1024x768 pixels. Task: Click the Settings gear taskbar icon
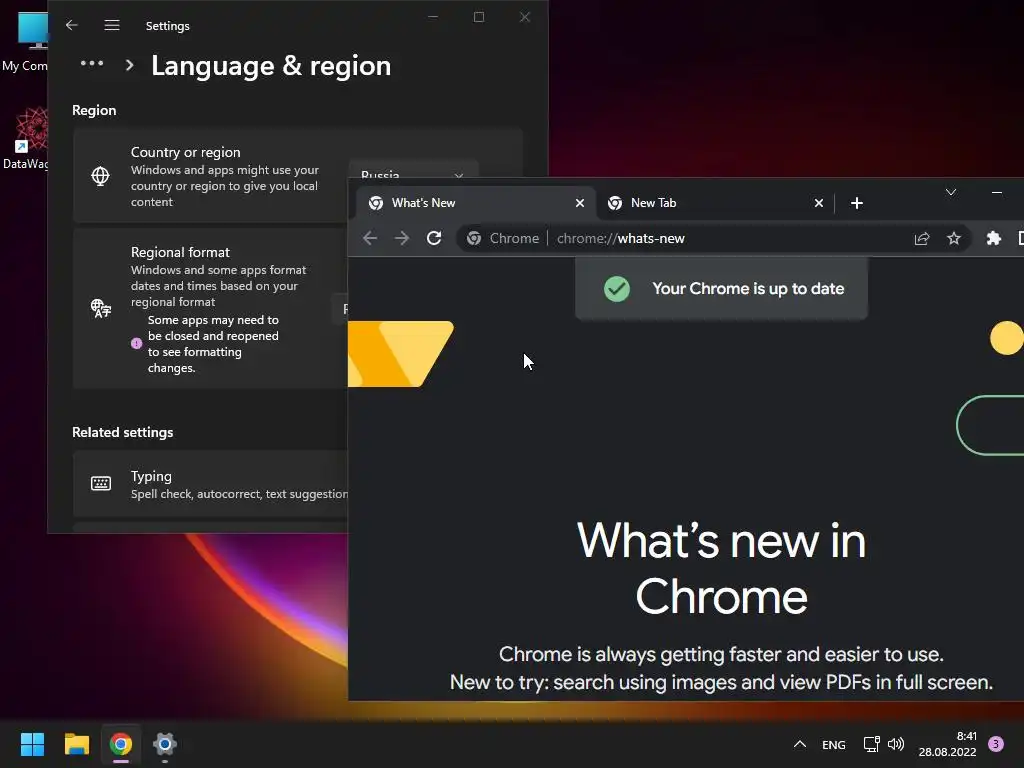point(165,744)
